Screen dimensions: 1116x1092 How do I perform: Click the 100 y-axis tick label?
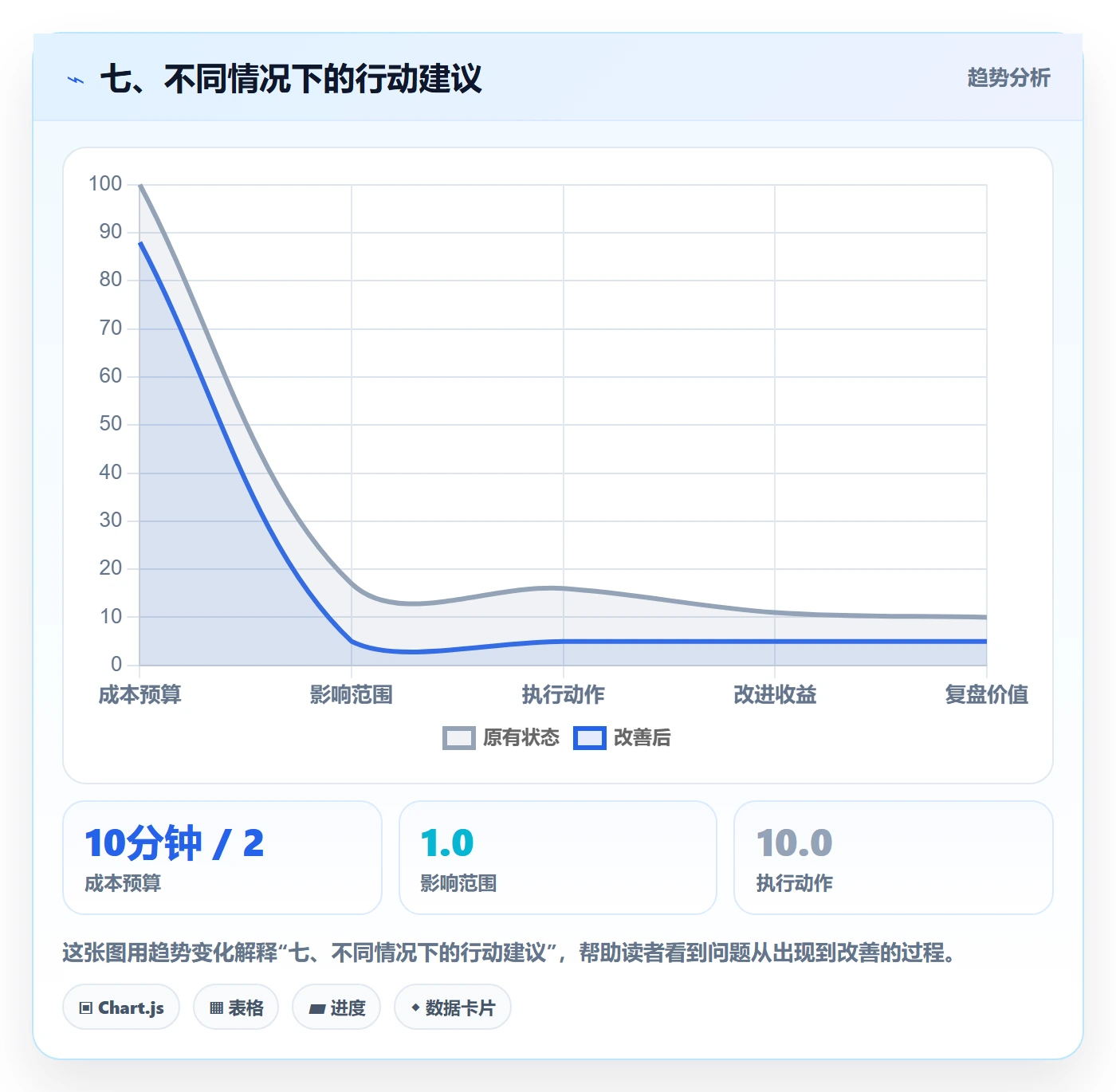tap(105, 184)
